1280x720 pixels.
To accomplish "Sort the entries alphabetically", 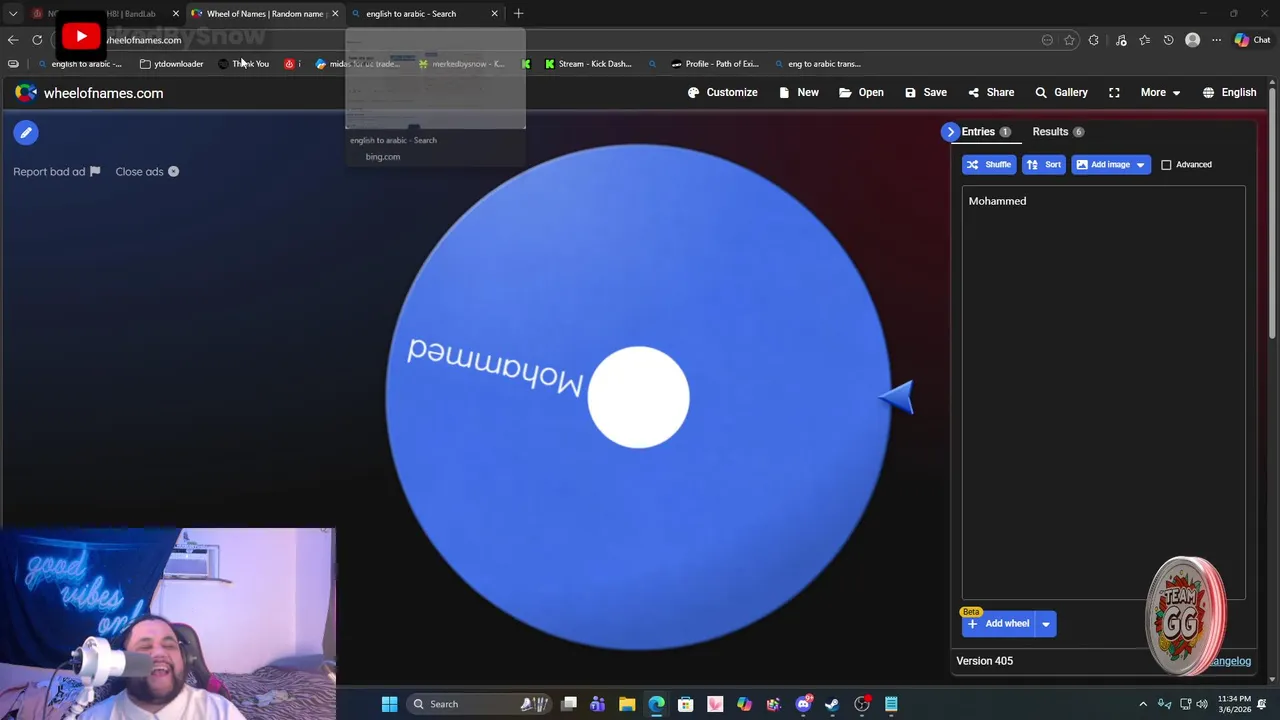I will click(x=1044, y=164).
